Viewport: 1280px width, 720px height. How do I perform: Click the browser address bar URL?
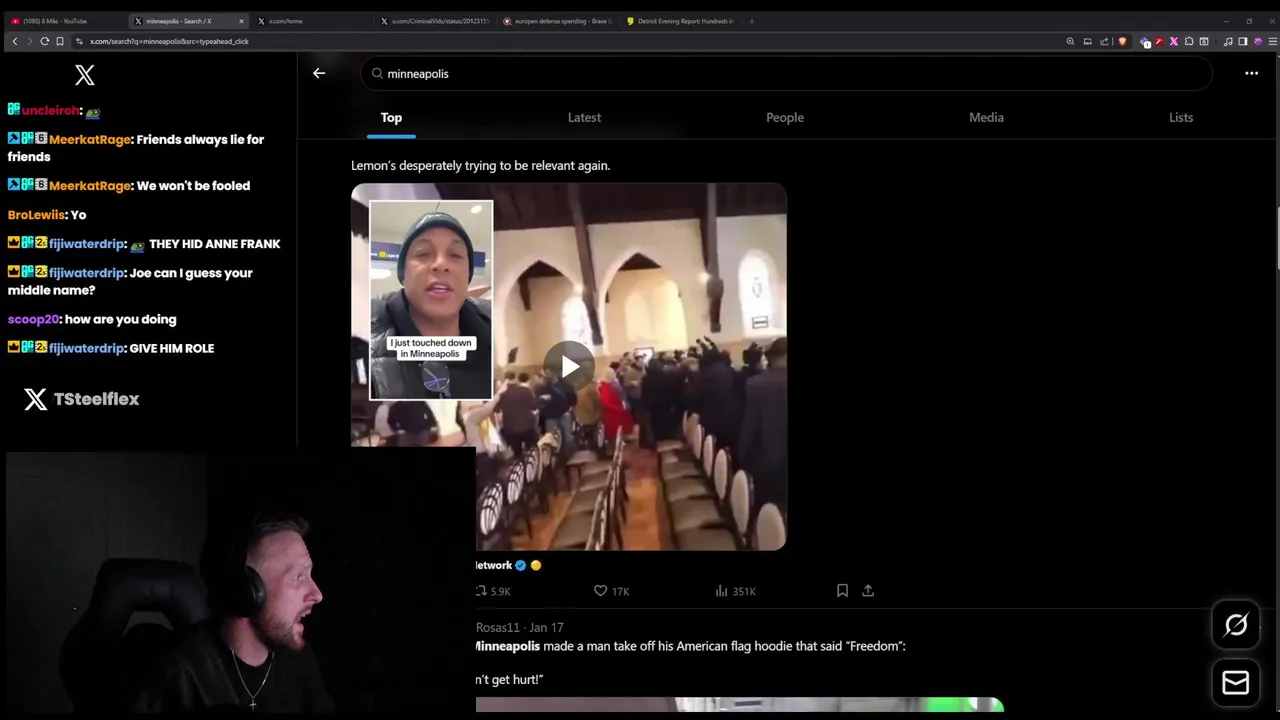pyautogui.click(x=169, y=41)
